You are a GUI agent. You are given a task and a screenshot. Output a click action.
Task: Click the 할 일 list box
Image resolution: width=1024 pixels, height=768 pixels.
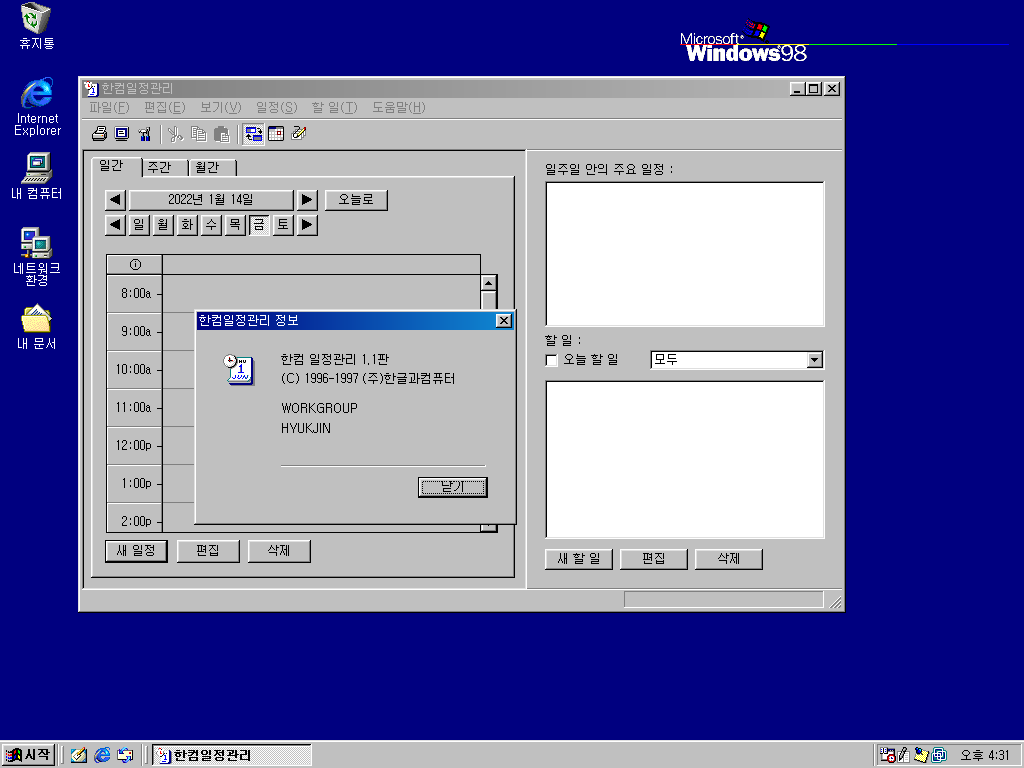click(x=685, y=460)
